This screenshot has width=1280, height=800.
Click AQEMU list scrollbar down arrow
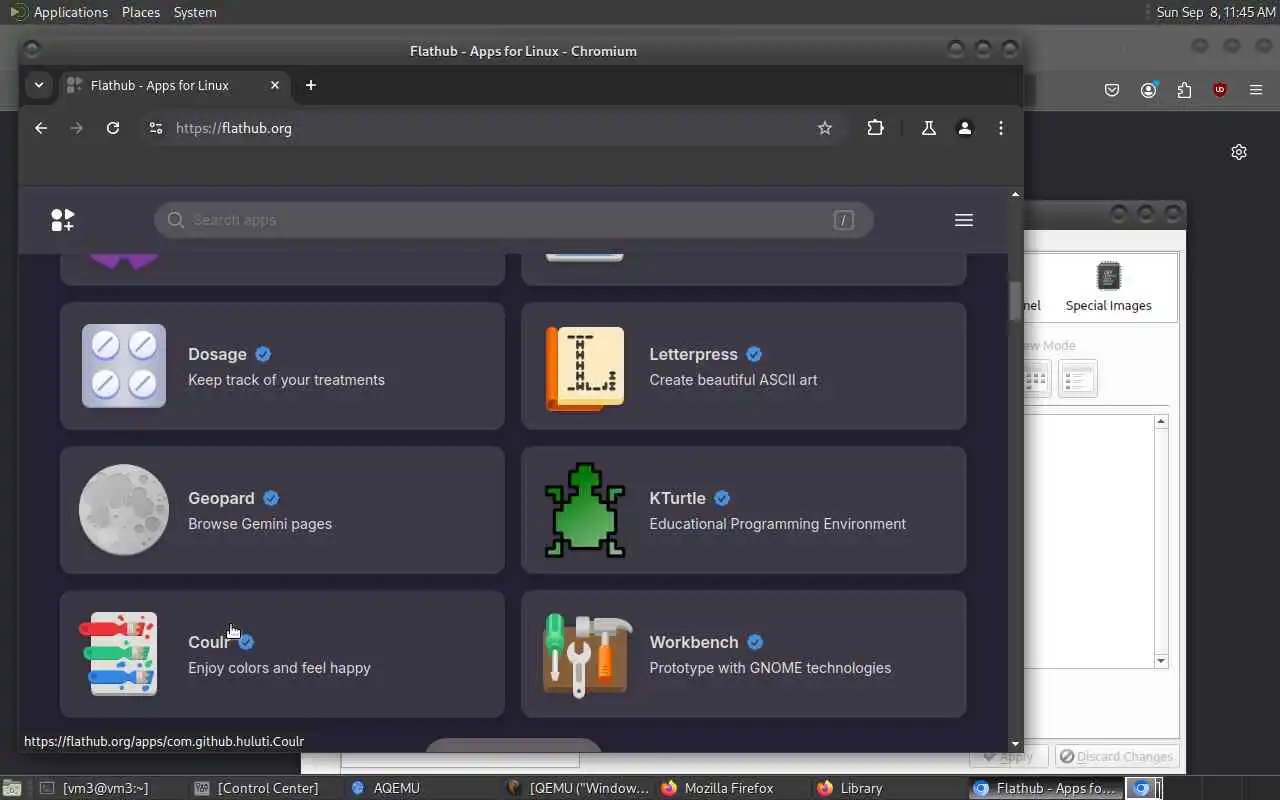pos(1161,661)
